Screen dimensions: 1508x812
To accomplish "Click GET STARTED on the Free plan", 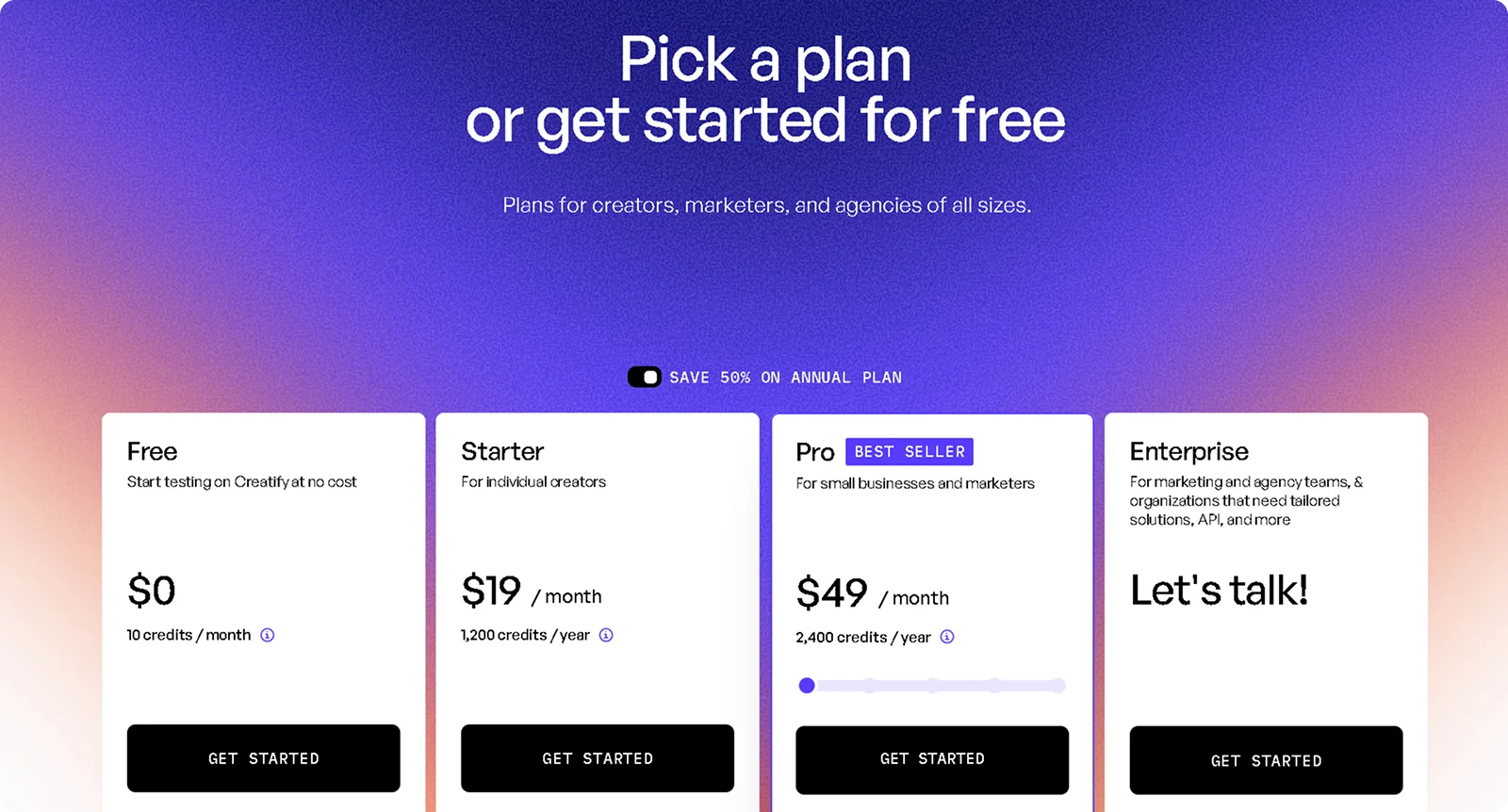I will 263,758.
